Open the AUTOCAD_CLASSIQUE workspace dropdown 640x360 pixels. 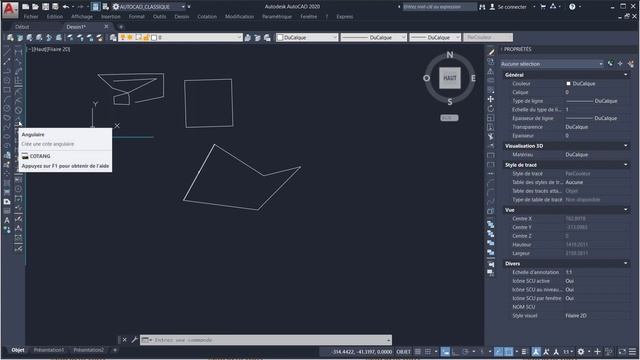[x=149, y=7]
